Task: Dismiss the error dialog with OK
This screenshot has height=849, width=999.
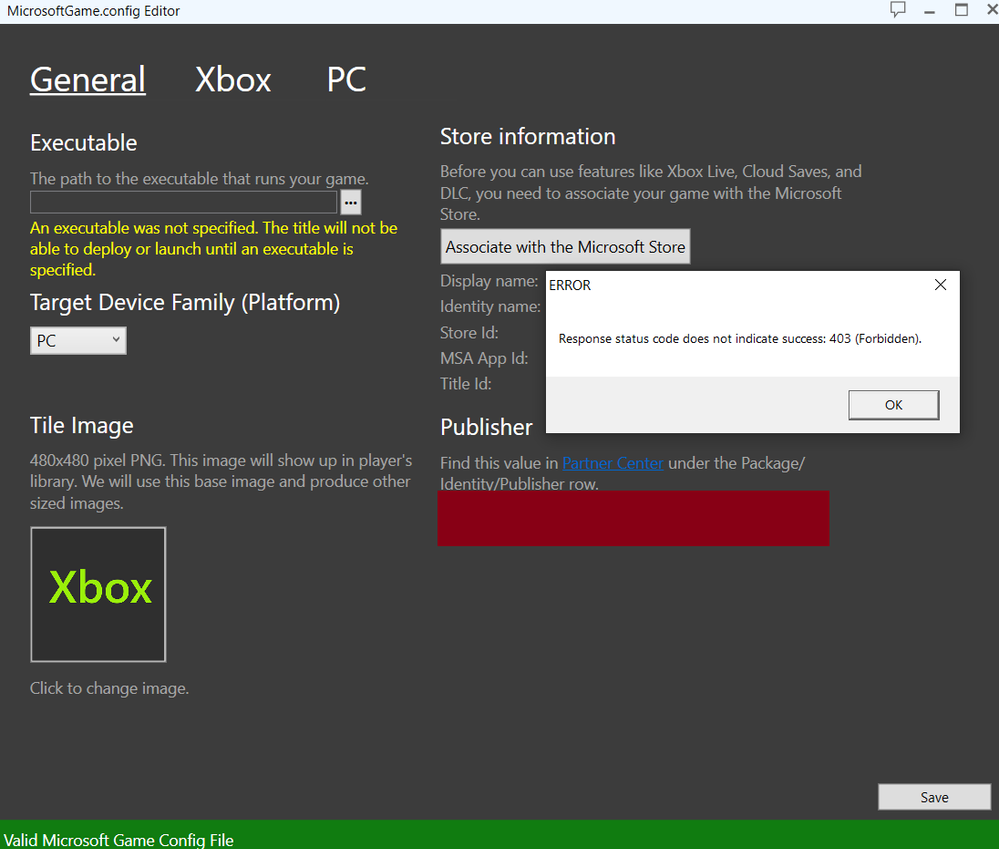Action: [x=893, y=405]
